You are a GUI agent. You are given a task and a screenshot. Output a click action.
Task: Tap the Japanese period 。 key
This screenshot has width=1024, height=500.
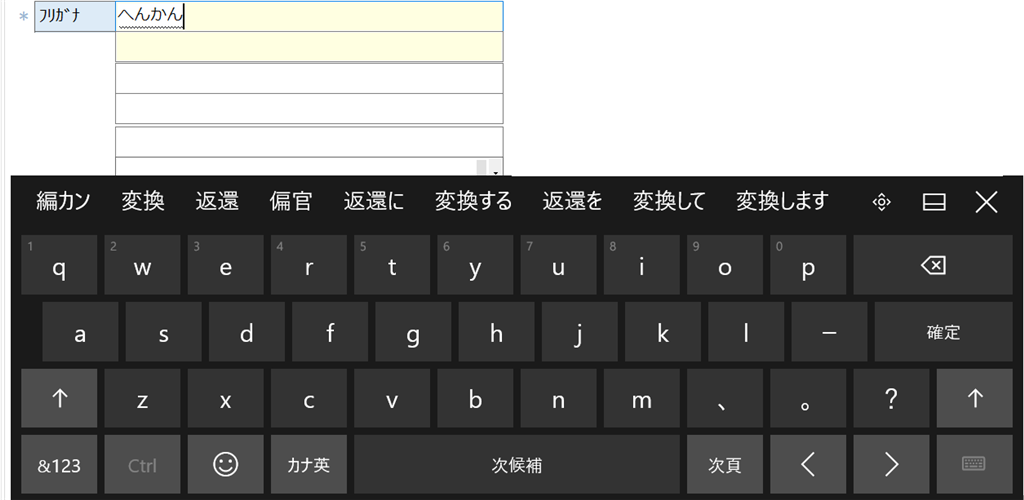tap(808, 398)
